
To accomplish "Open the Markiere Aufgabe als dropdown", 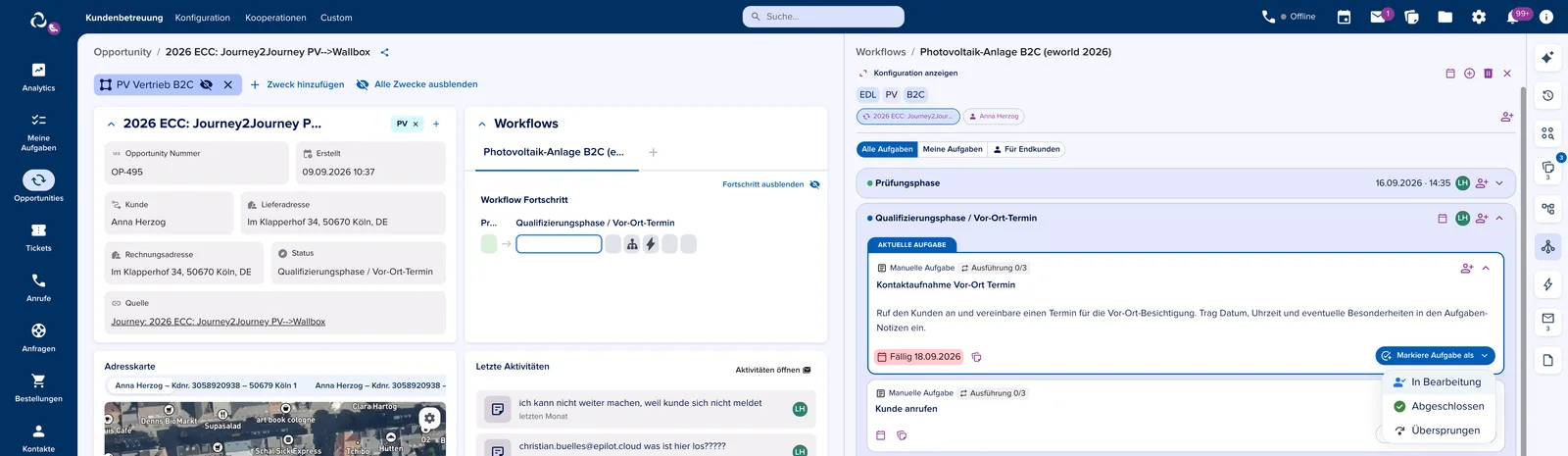I will 1435,356.
